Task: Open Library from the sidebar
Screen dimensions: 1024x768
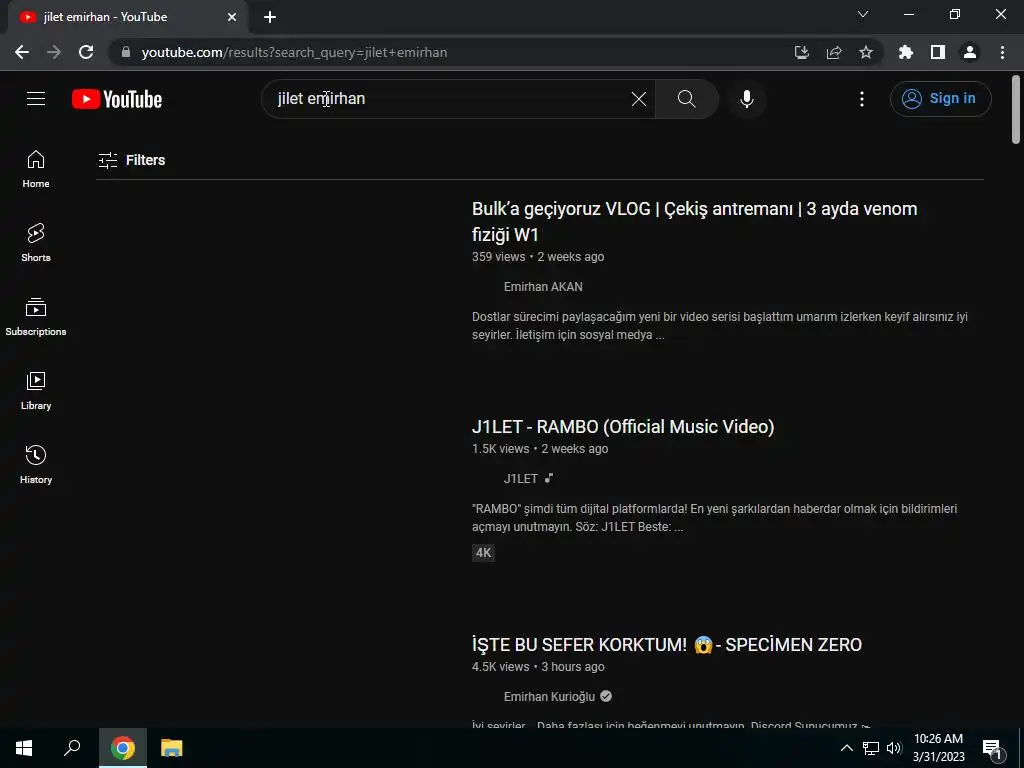Action: tap(36, 391)
